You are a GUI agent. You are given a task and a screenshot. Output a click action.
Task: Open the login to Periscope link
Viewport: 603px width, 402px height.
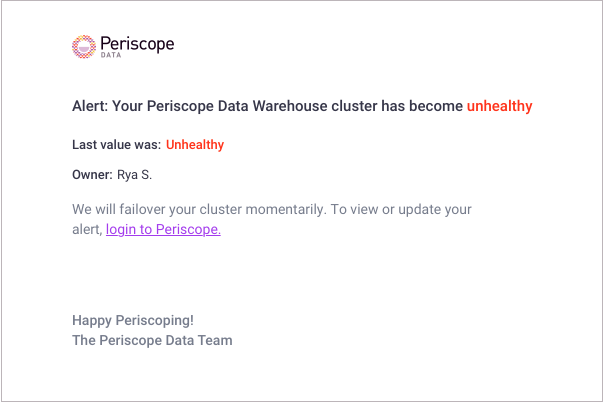tap(163, 229)
